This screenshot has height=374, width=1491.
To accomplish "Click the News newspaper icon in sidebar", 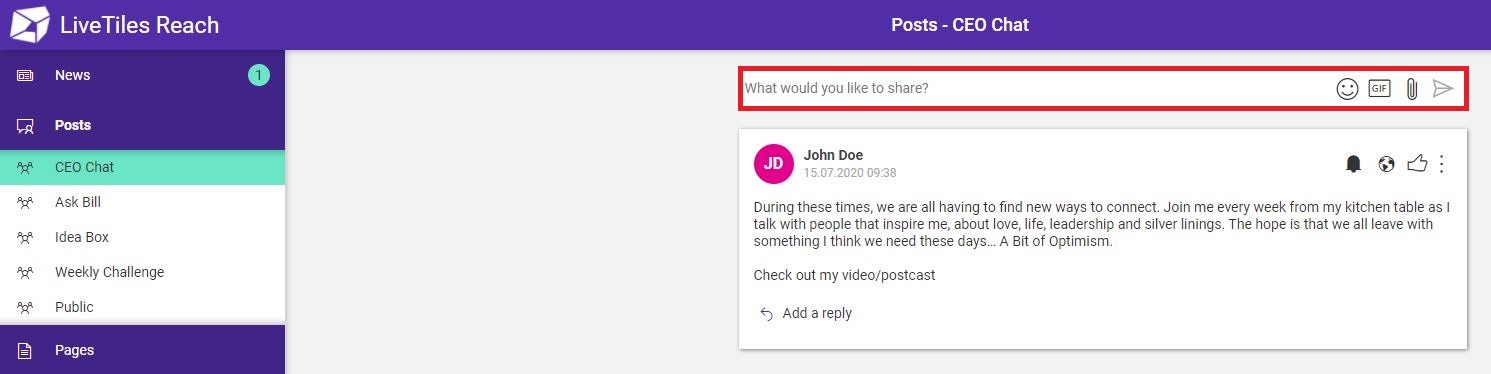I will 25,76.
